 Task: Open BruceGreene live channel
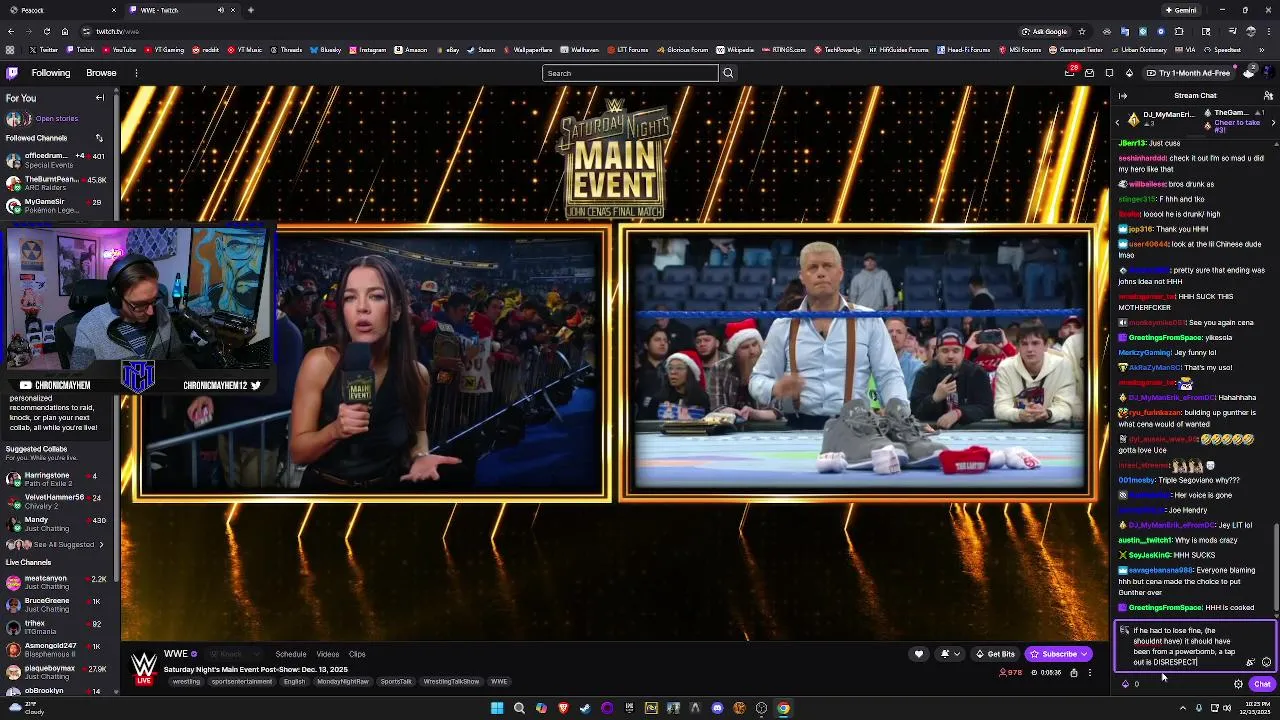[55, 605]
